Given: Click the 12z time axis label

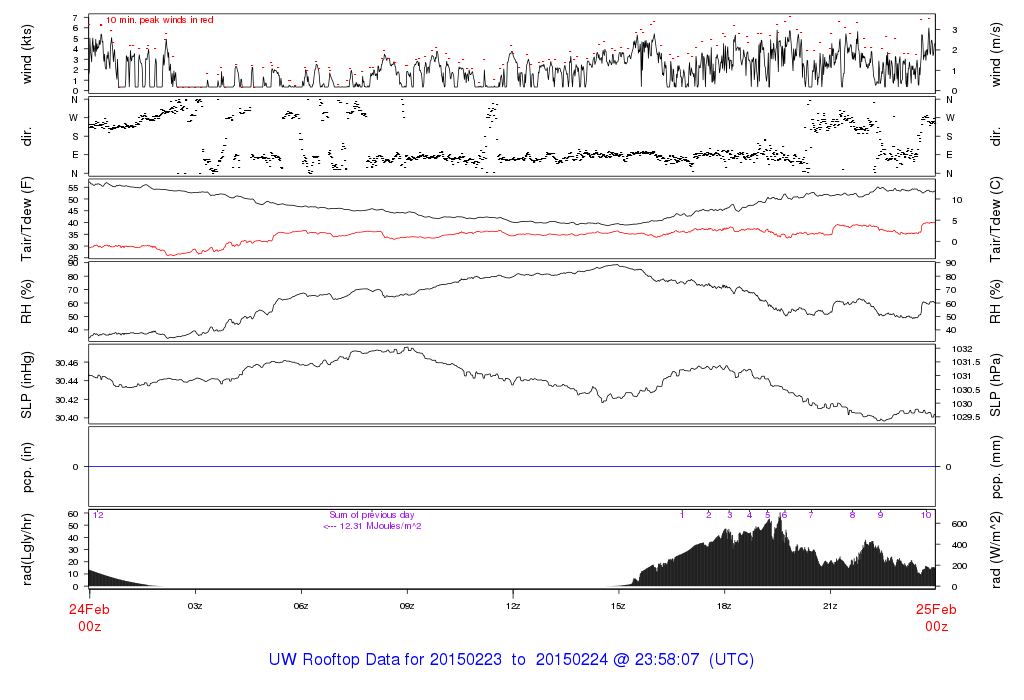Looking at the screenshot, I should click(x=513, y=606).
